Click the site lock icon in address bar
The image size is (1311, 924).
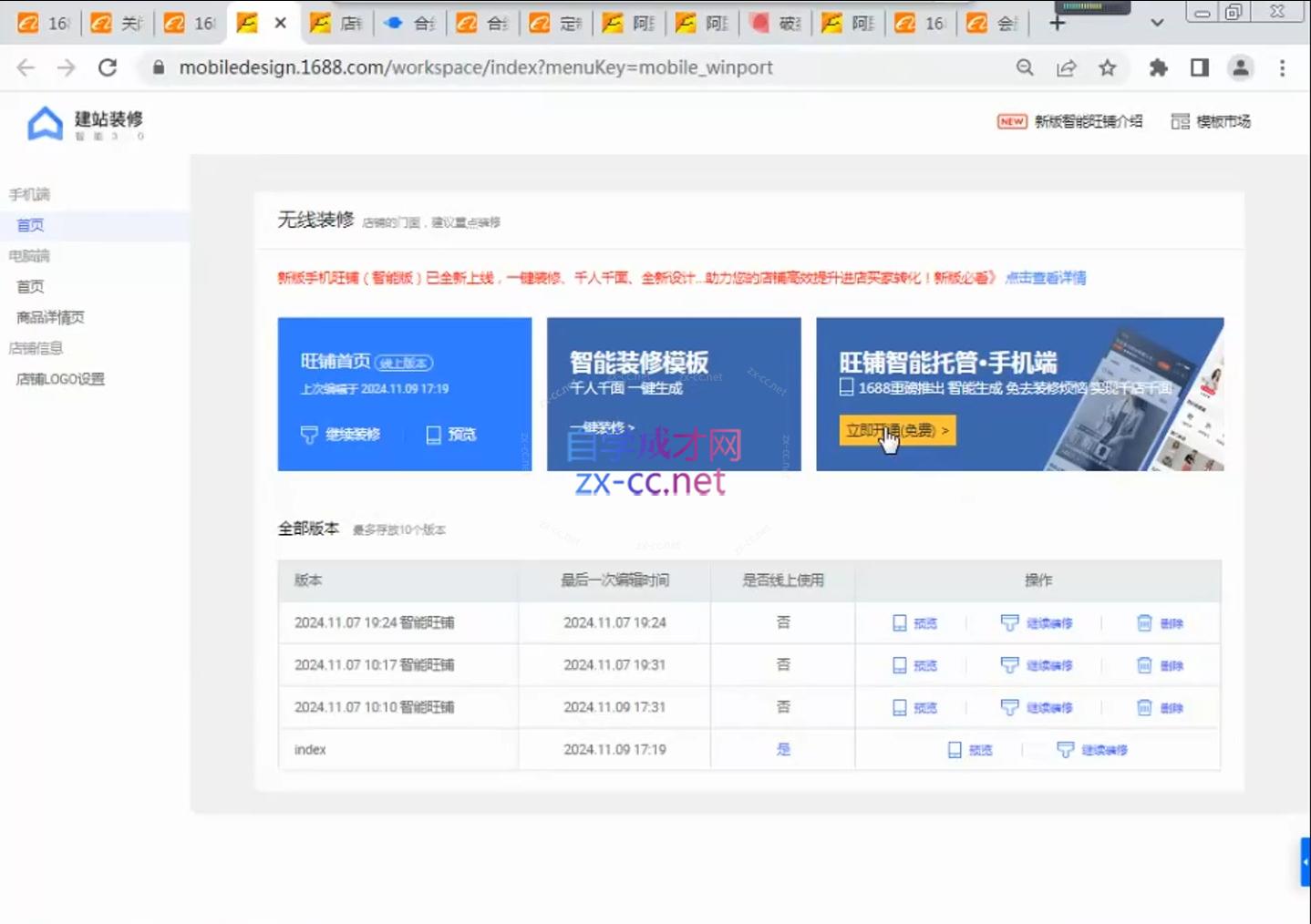click(159, 67)
